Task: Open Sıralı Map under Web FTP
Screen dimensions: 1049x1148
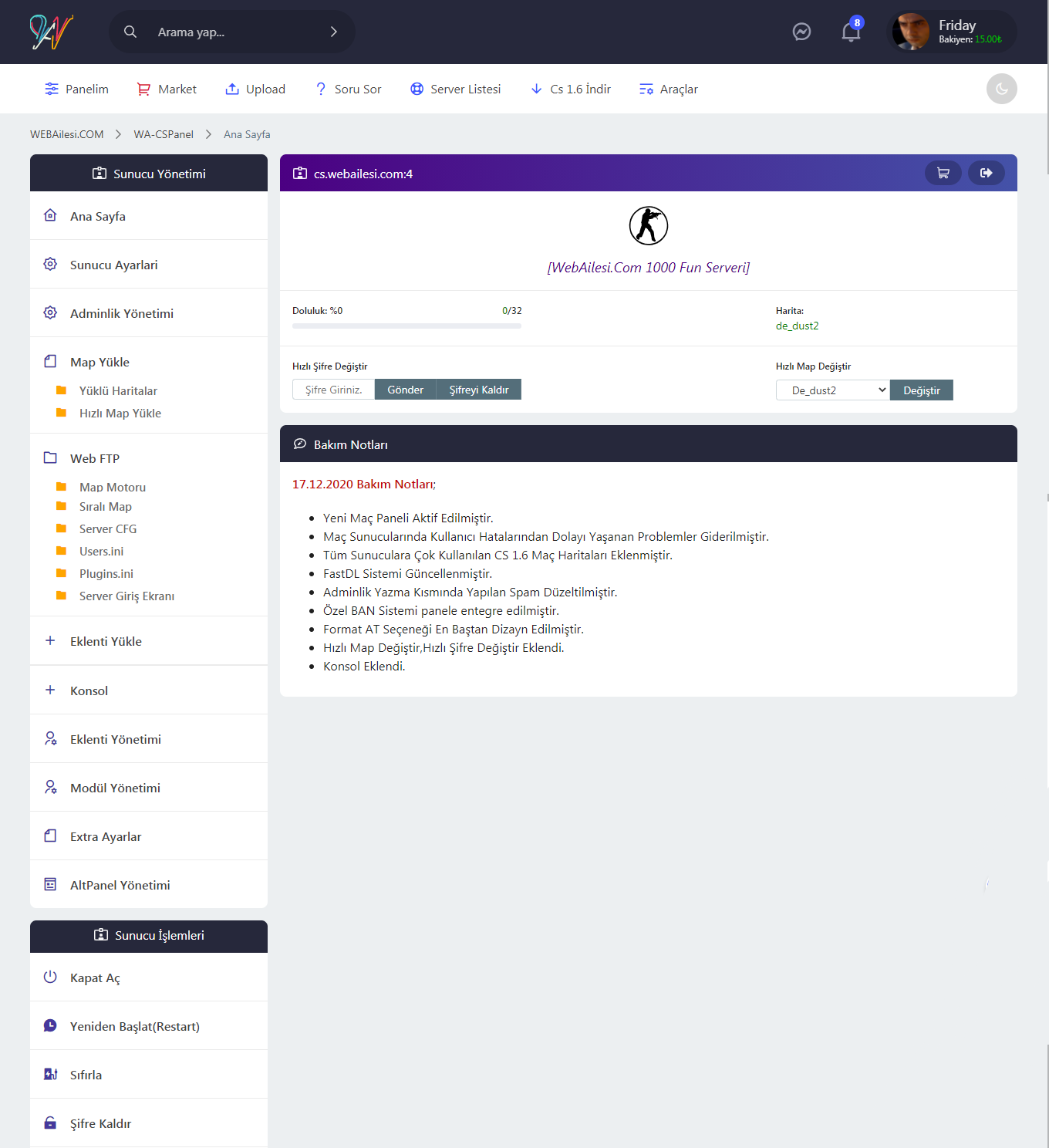Action: tap(106, 506)
